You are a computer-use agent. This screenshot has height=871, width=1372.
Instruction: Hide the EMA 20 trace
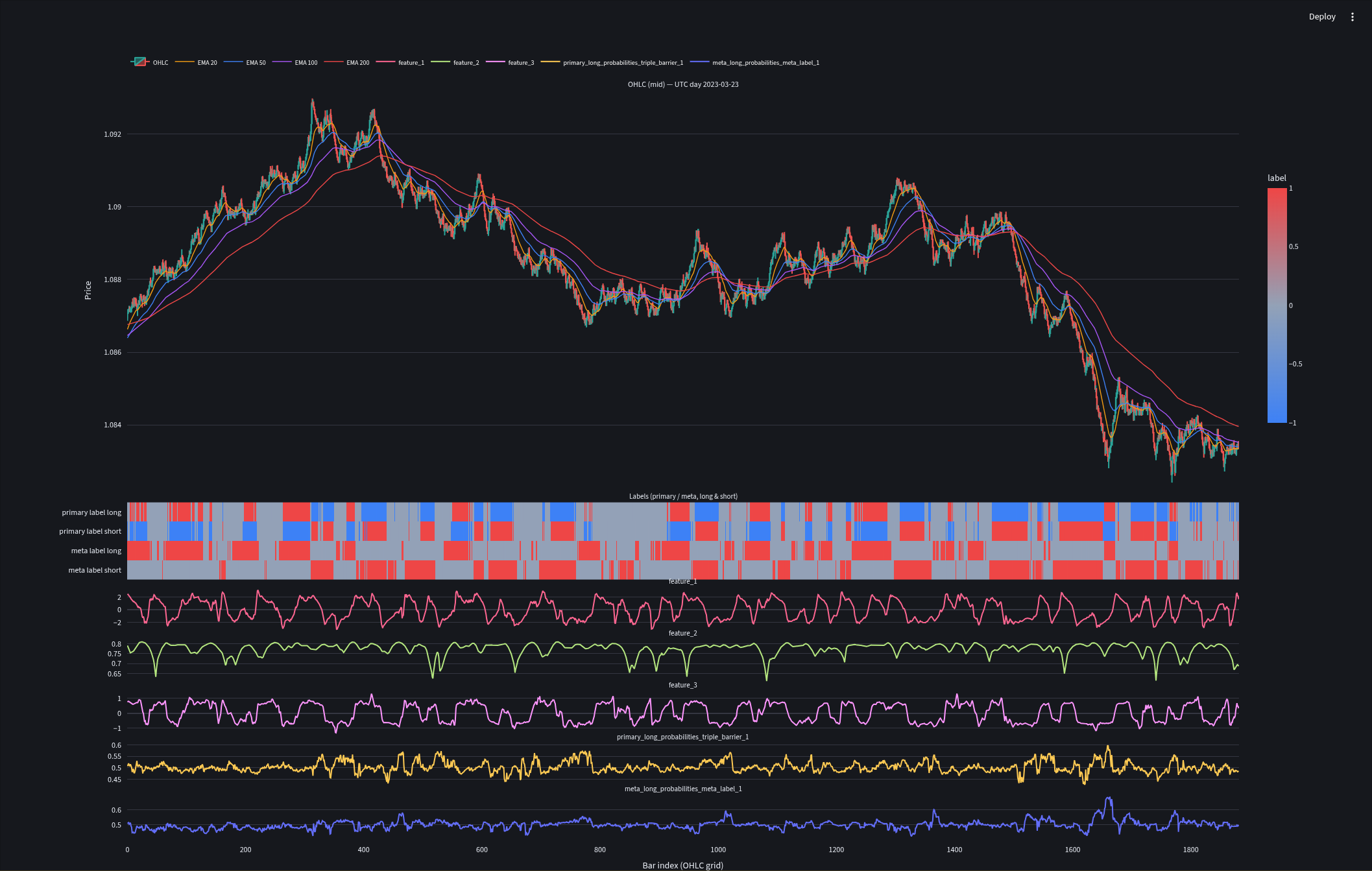(x=197, y=62)
